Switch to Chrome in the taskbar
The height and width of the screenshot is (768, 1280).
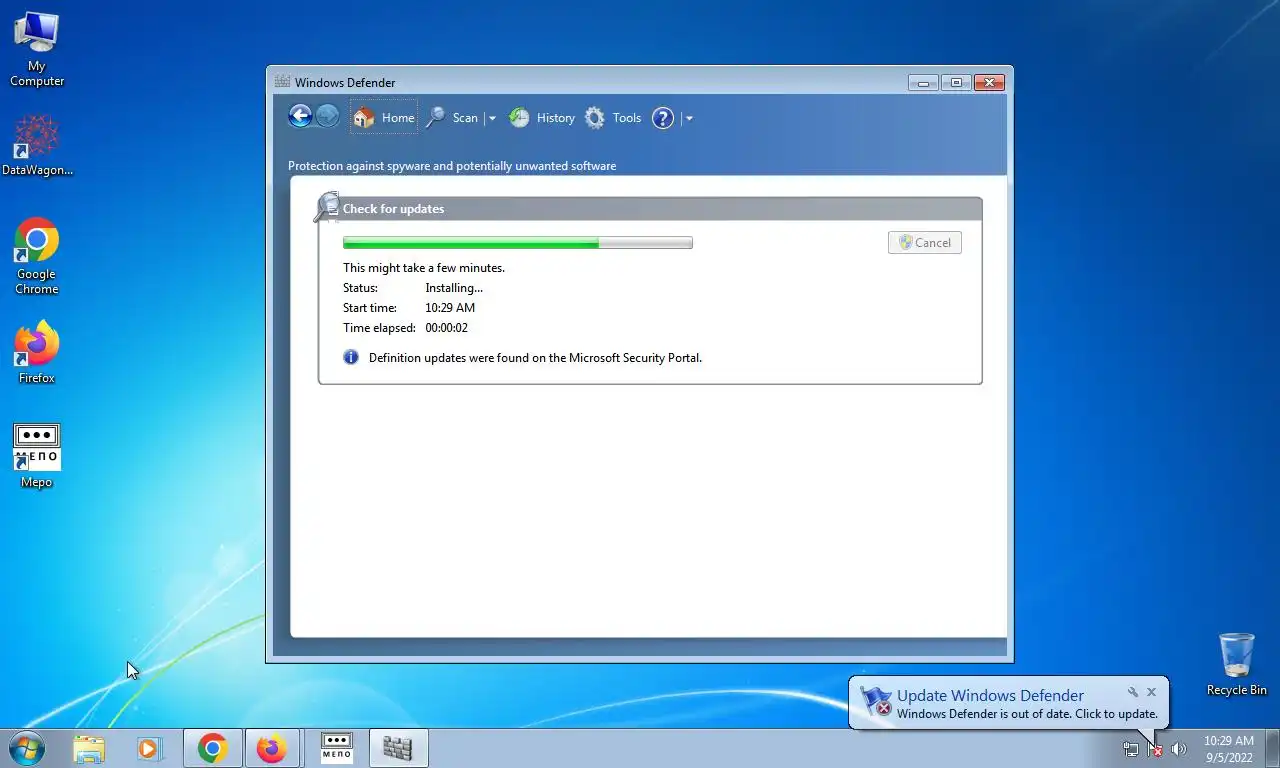pyautogui.click(x=212, y=748)
